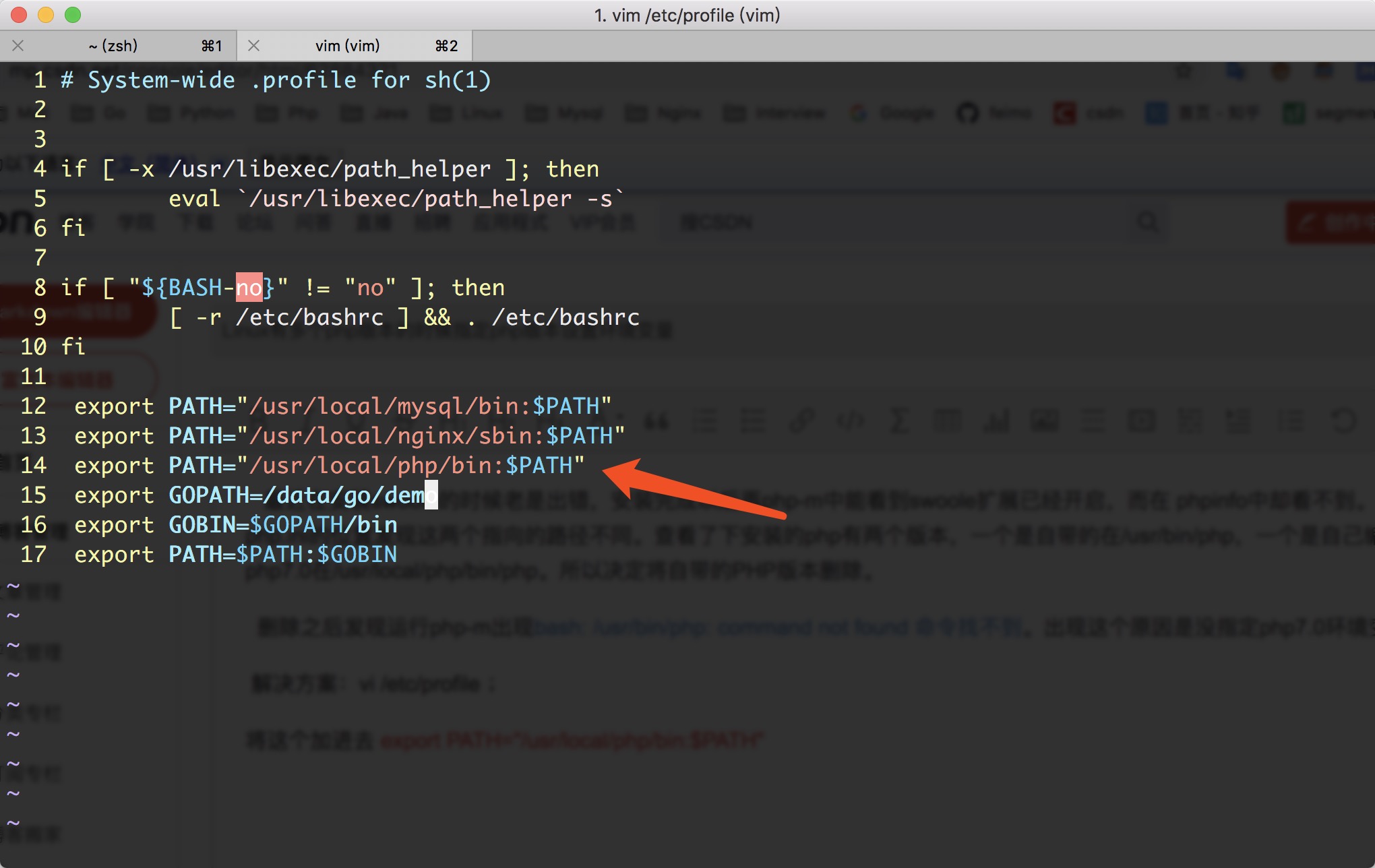
Task: Click the red window close button
Action: click(x=19, y=15)
